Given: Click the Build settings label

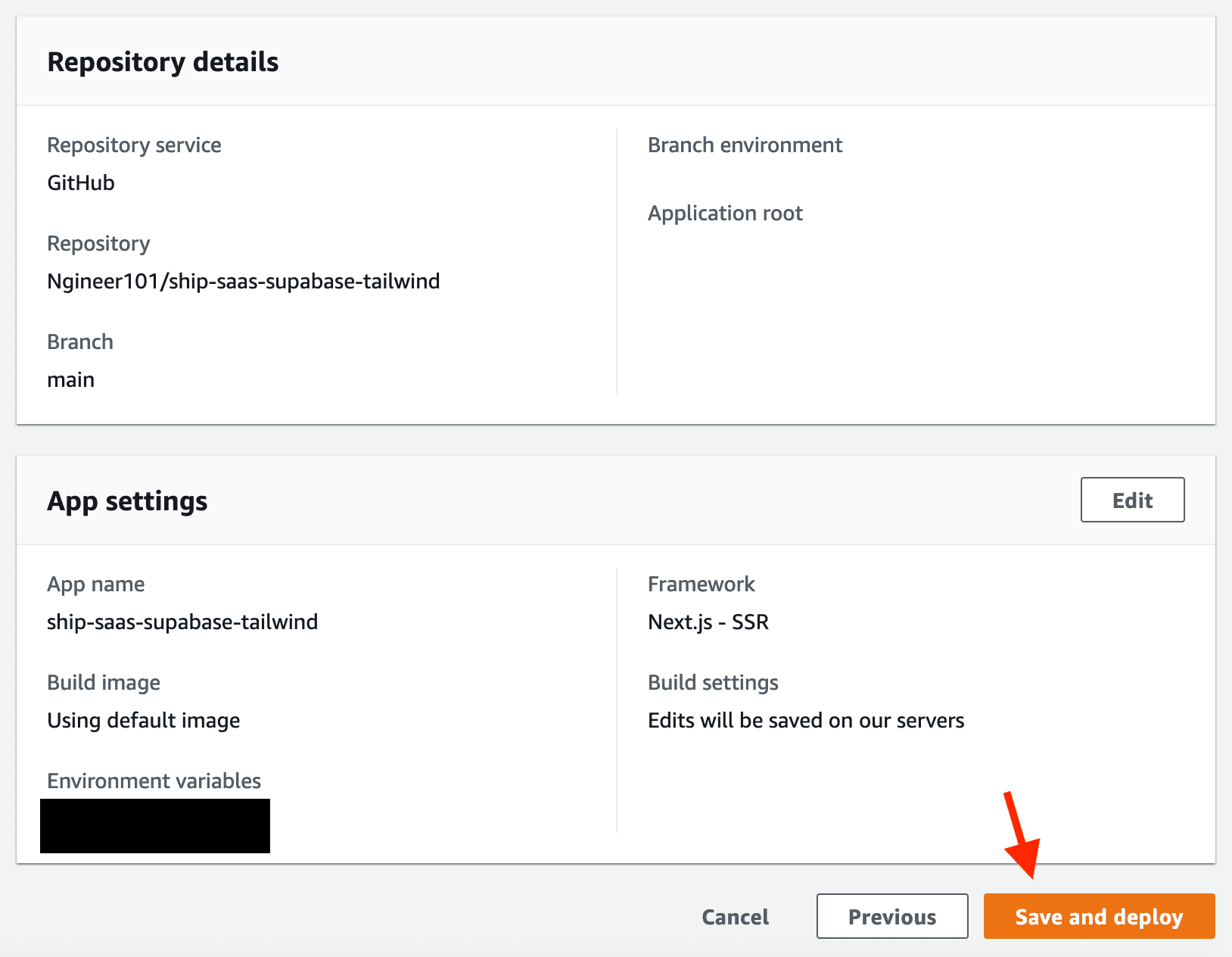Looking at the screenshot, I should (x=713, y=682).
